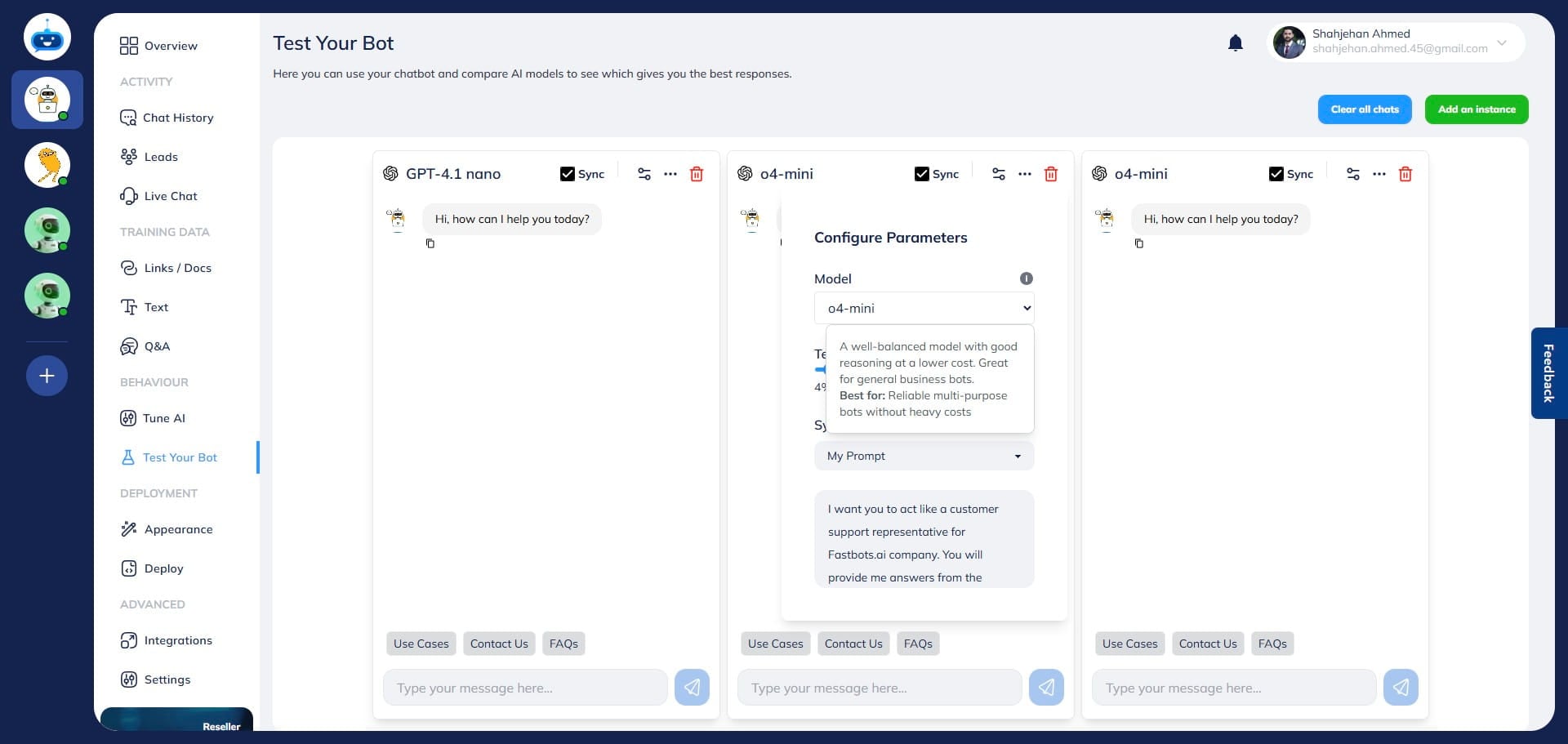Click Use Cases in the middle o4-mini chat
The image size is (1568, 744).
point(776,644)
